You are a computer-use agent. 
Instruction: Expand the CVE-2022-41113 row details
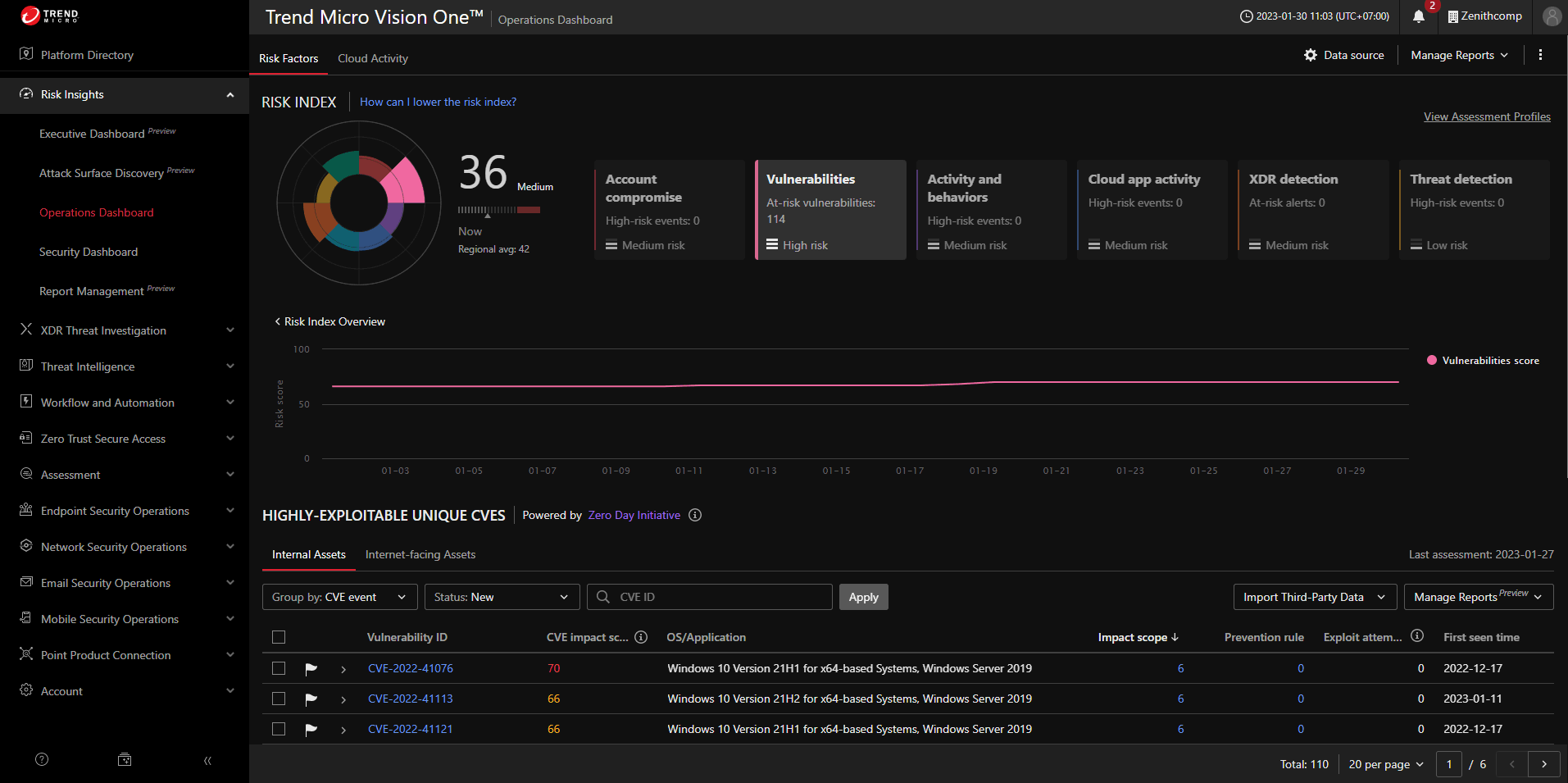[x=343, y=699]
